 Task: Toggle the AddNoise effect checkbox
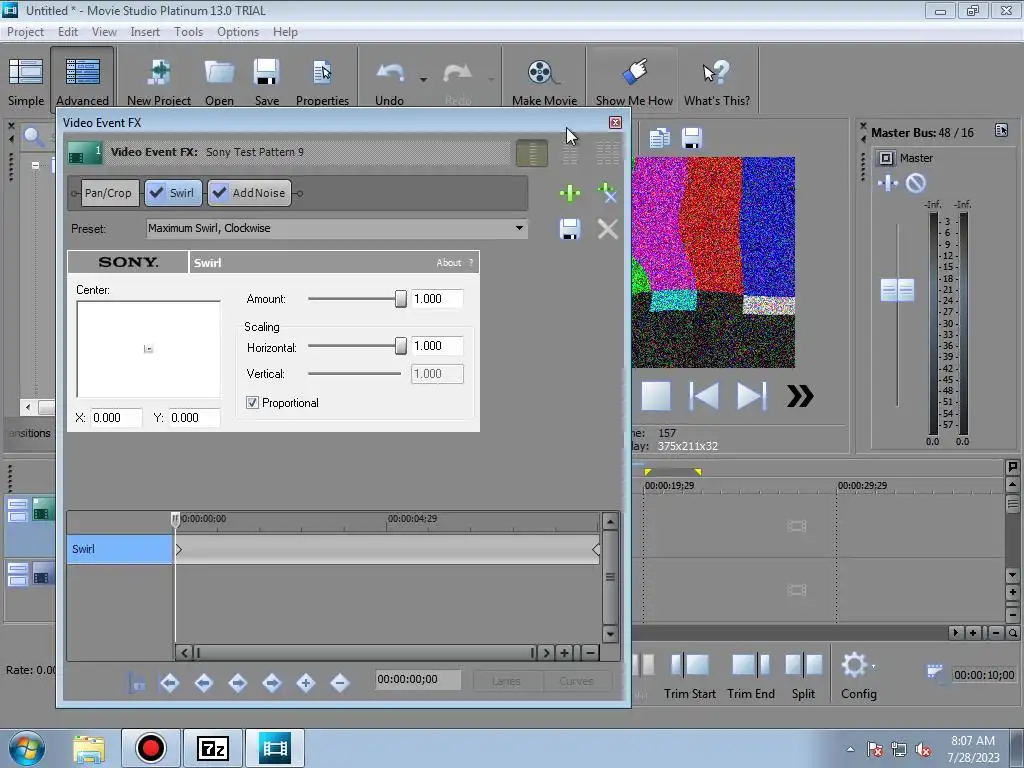(219, 193)
